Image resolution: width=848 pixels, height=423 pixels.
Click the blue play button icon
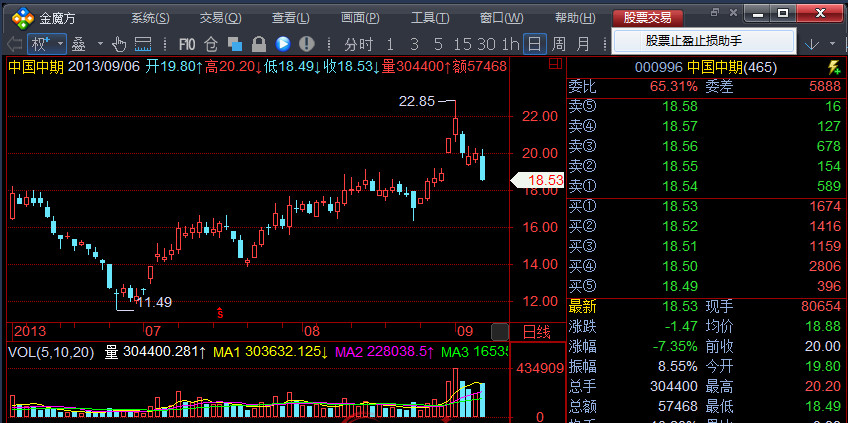283,44
